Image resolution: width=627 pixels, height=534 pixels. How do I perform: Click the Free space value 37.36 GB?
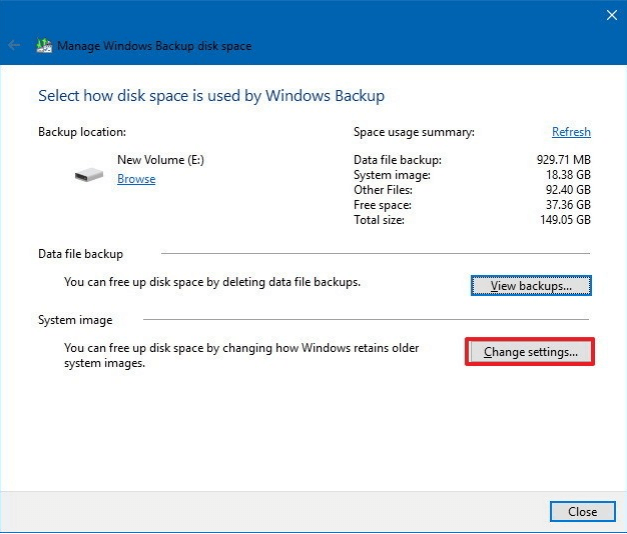[567, 204]
